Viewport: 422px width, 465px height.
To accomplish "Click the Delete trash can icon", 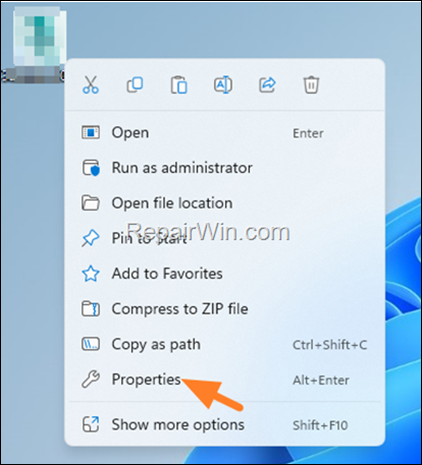I will coord(311,85).
